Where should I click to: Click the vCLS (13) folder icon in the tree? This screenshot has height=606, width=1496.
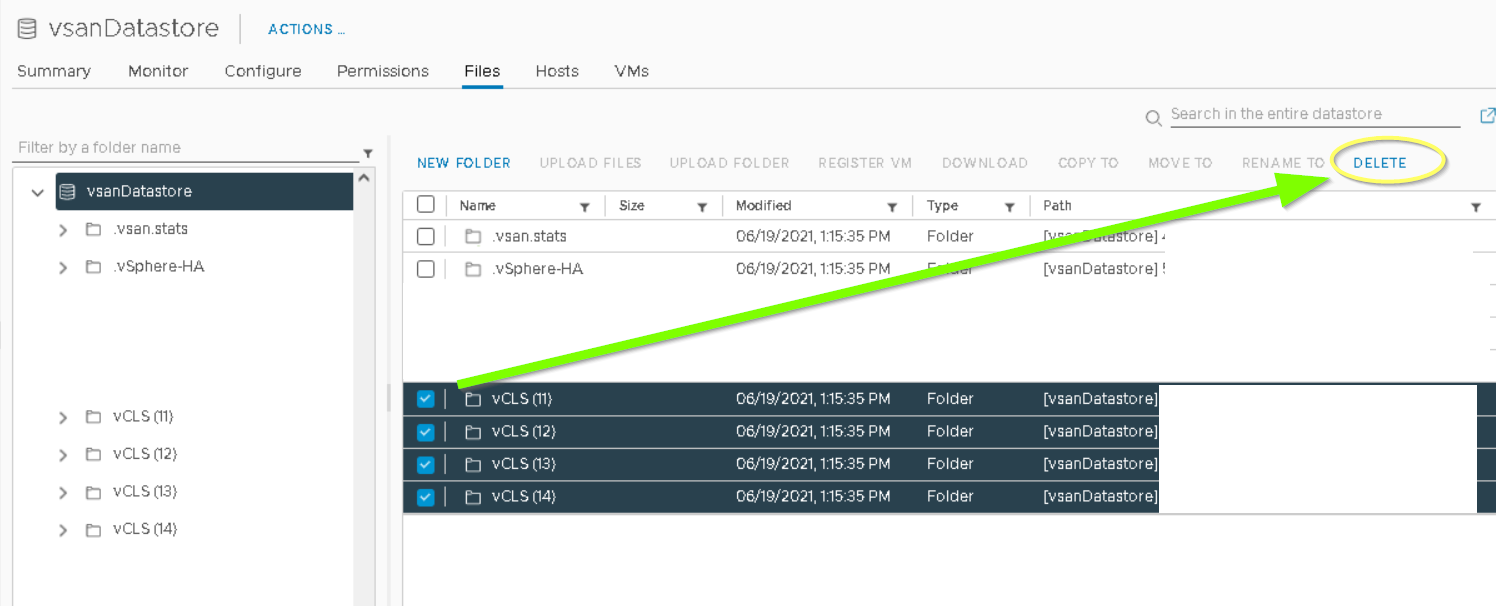pyautogui.click(x=94, y=491)
